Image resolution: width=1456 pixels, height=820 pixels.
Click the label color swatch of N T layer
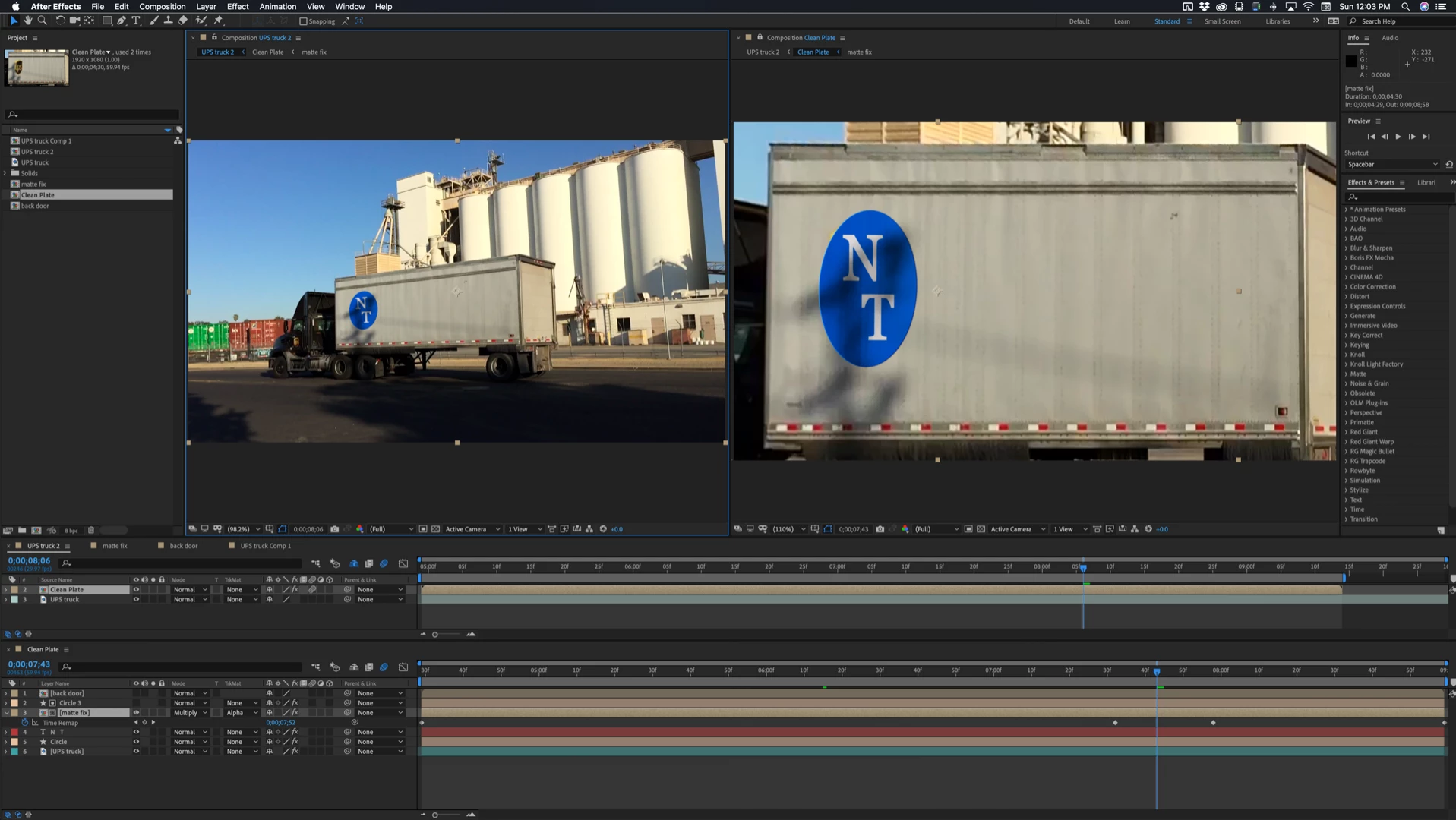click(x=14, y=733)
